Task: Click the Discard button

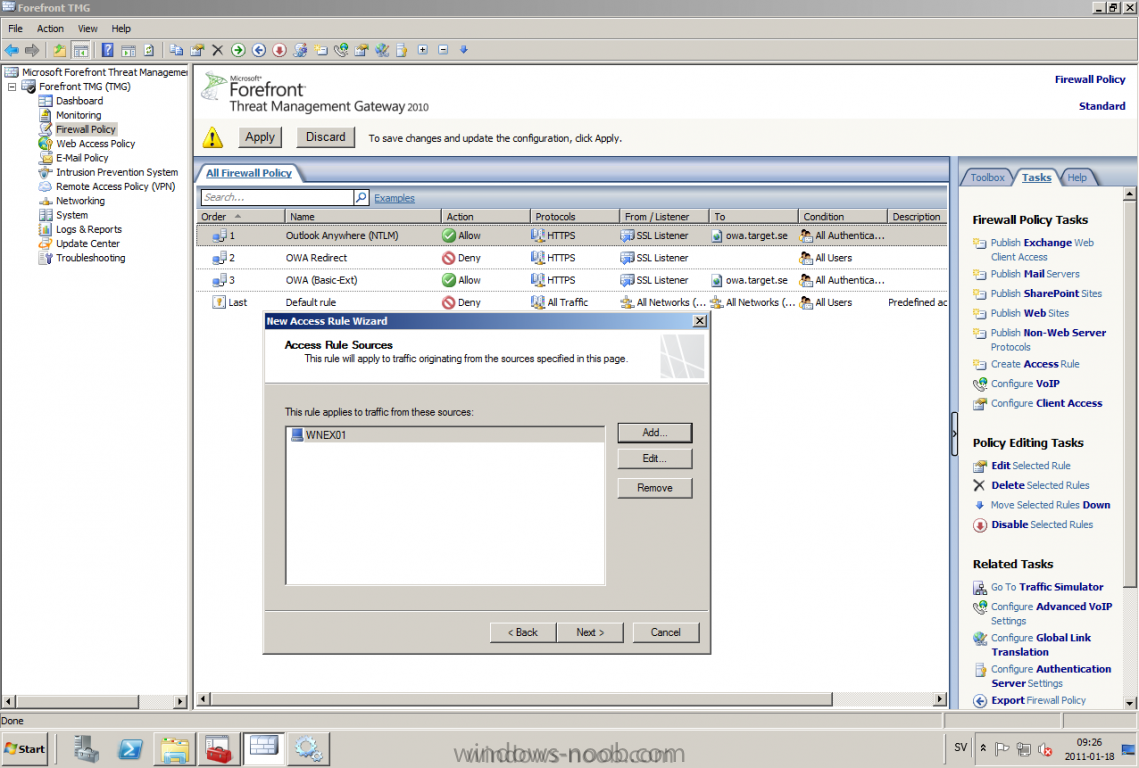Action: click(325, 137)
